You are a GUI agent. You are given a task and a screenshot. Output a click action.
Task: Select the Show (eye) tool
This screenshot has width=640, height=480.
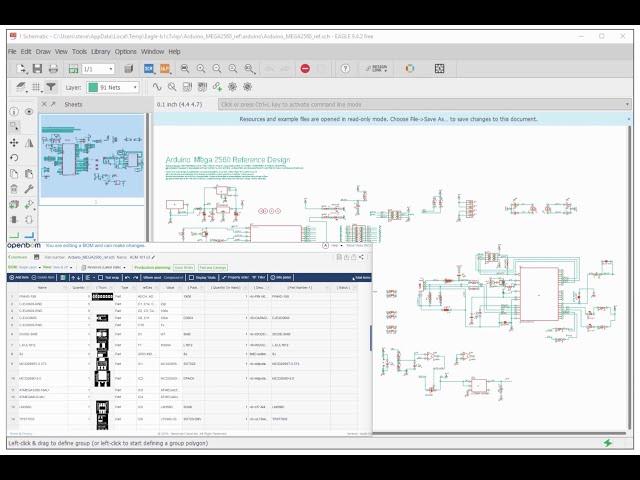click(29, 111)
